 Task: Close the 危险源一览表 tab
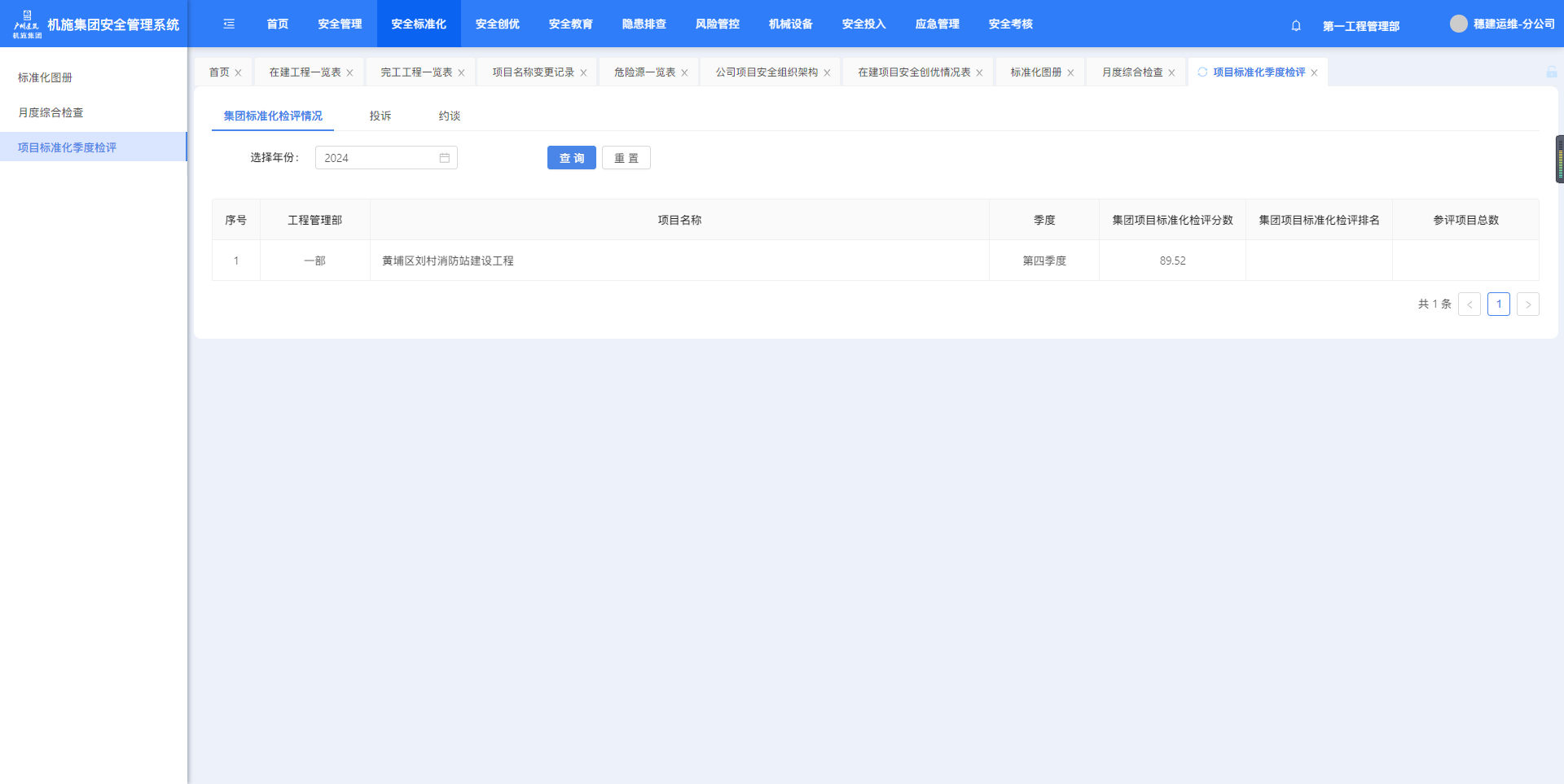[684, 73]
